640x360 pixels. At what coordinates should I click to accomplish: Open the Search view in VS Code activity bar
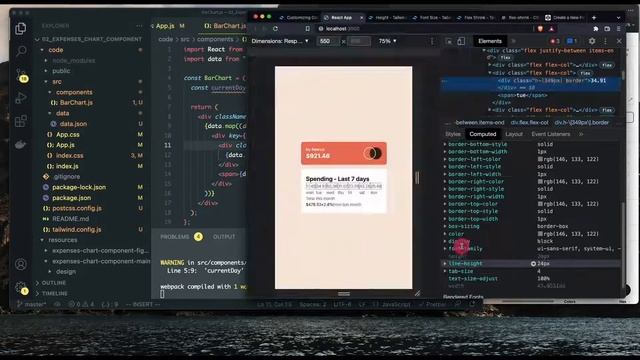20,51
